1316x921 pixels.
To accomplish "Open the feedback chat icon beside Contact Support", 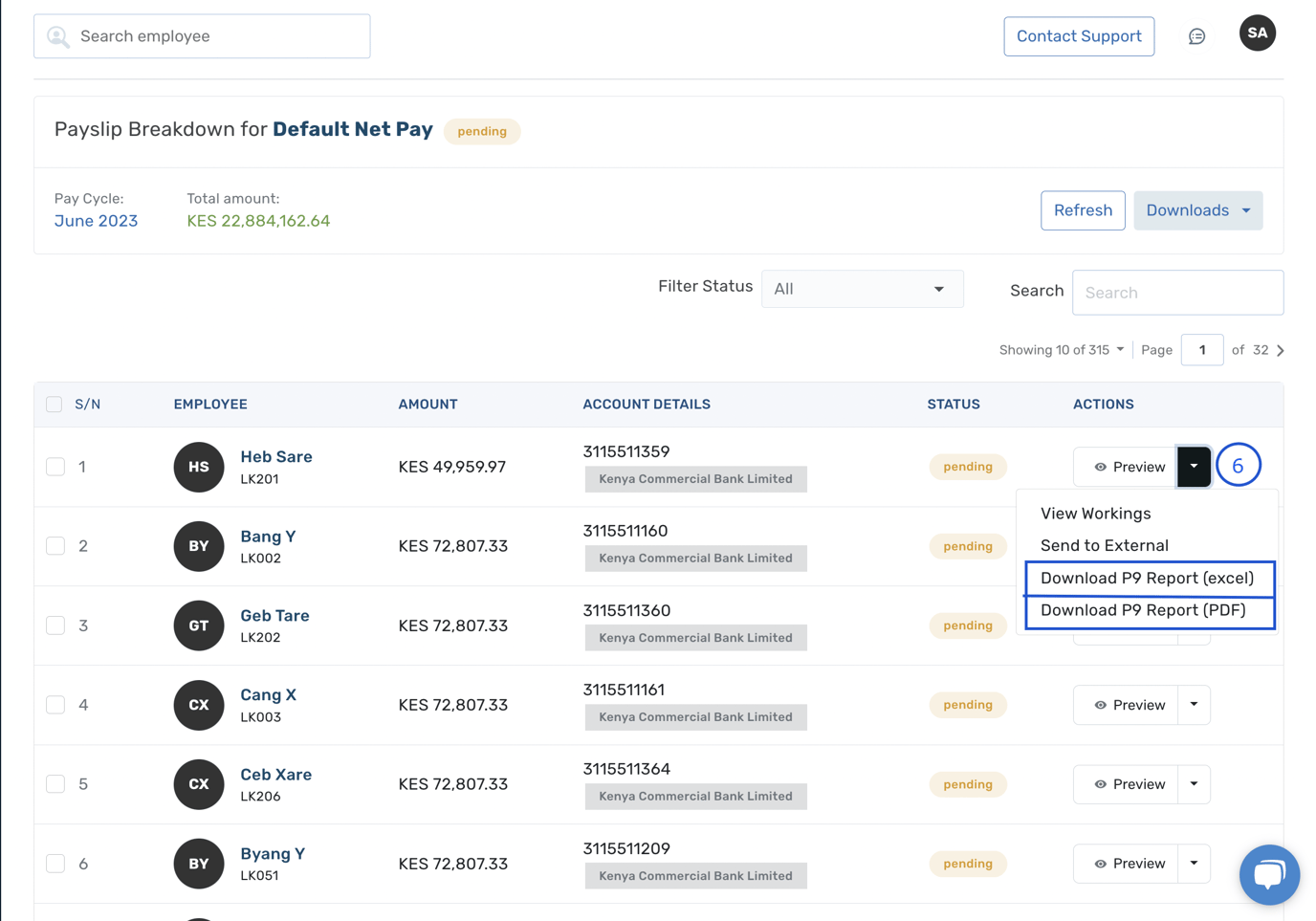I will 1196,34.
